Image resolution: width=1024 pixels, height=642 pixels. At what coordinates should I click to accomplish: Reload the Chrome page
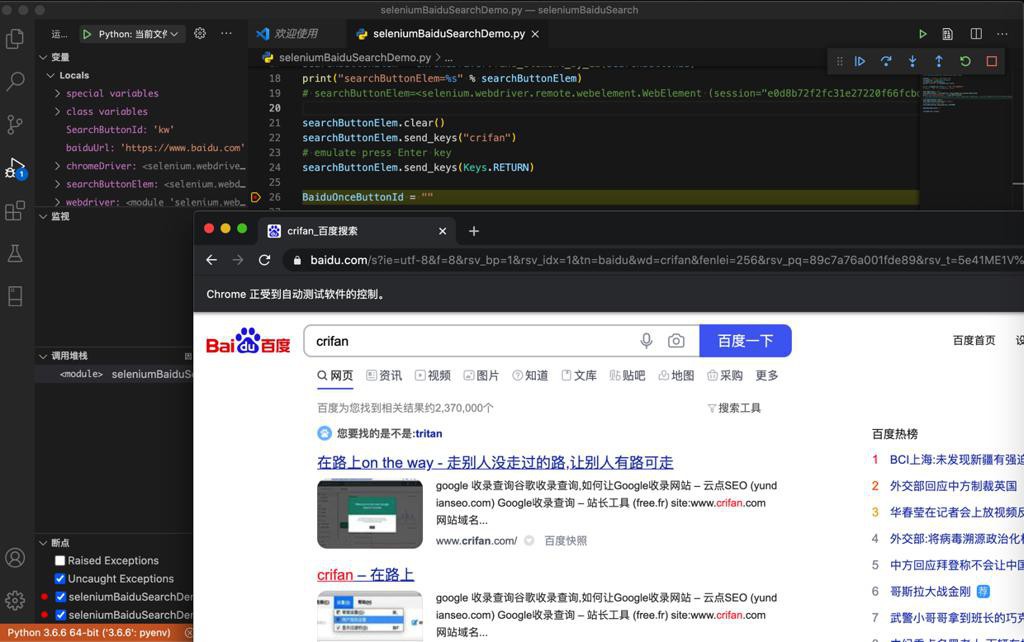[264, 260]
